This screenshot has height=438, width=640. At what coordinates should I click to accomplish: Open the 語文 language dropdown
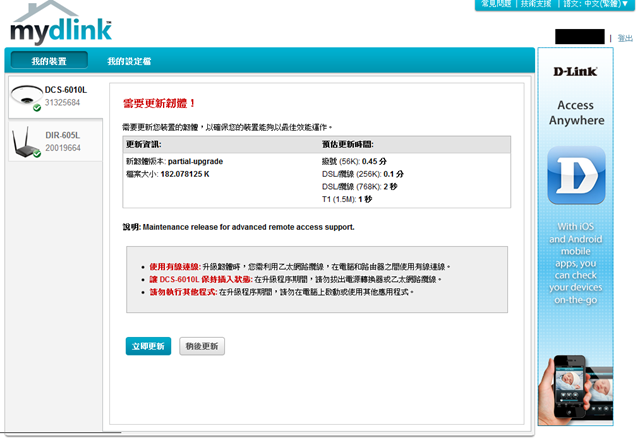coord(596,4)
